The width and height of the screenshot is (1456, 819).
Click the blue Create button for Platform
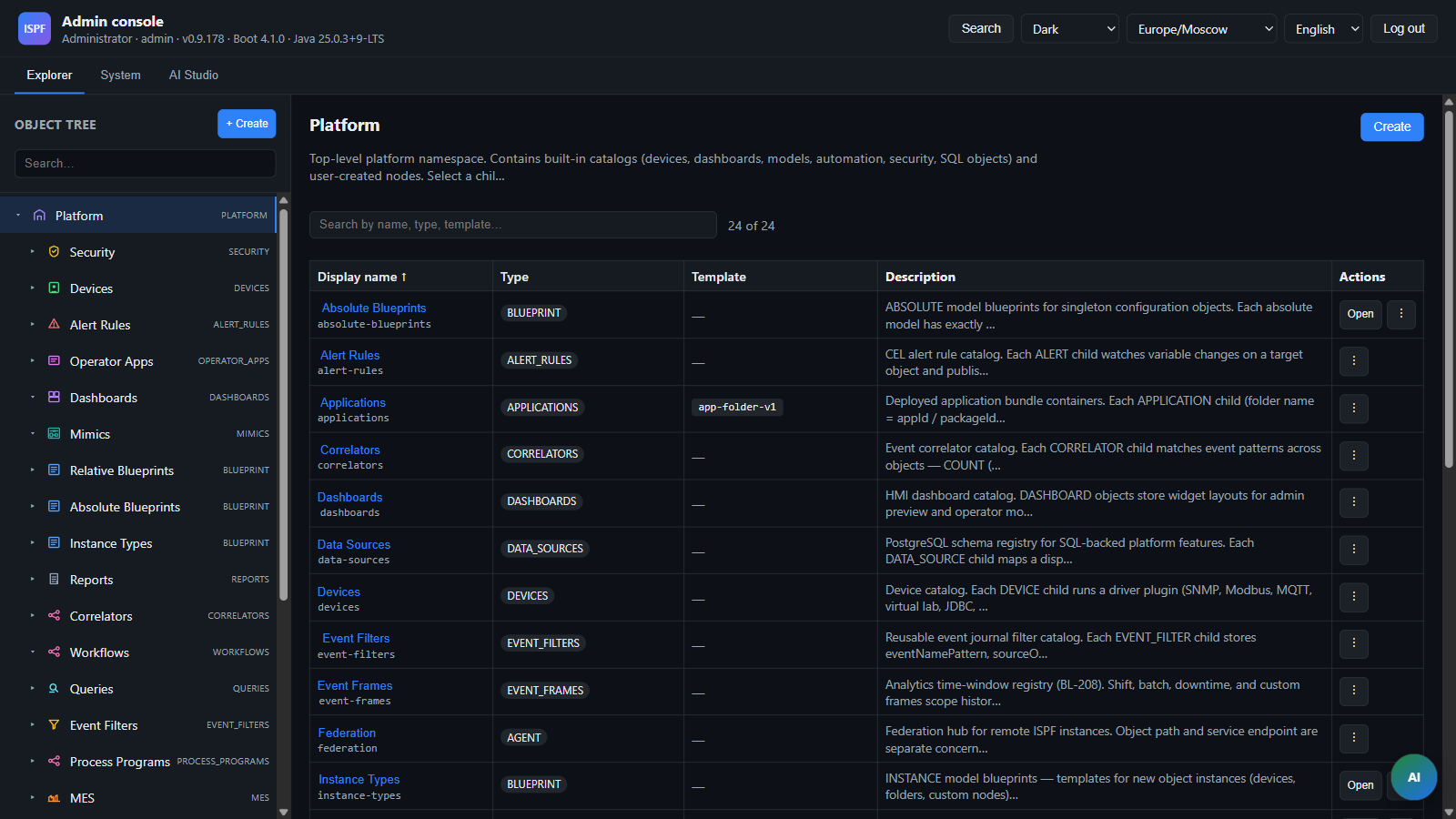pos(1392,126)
